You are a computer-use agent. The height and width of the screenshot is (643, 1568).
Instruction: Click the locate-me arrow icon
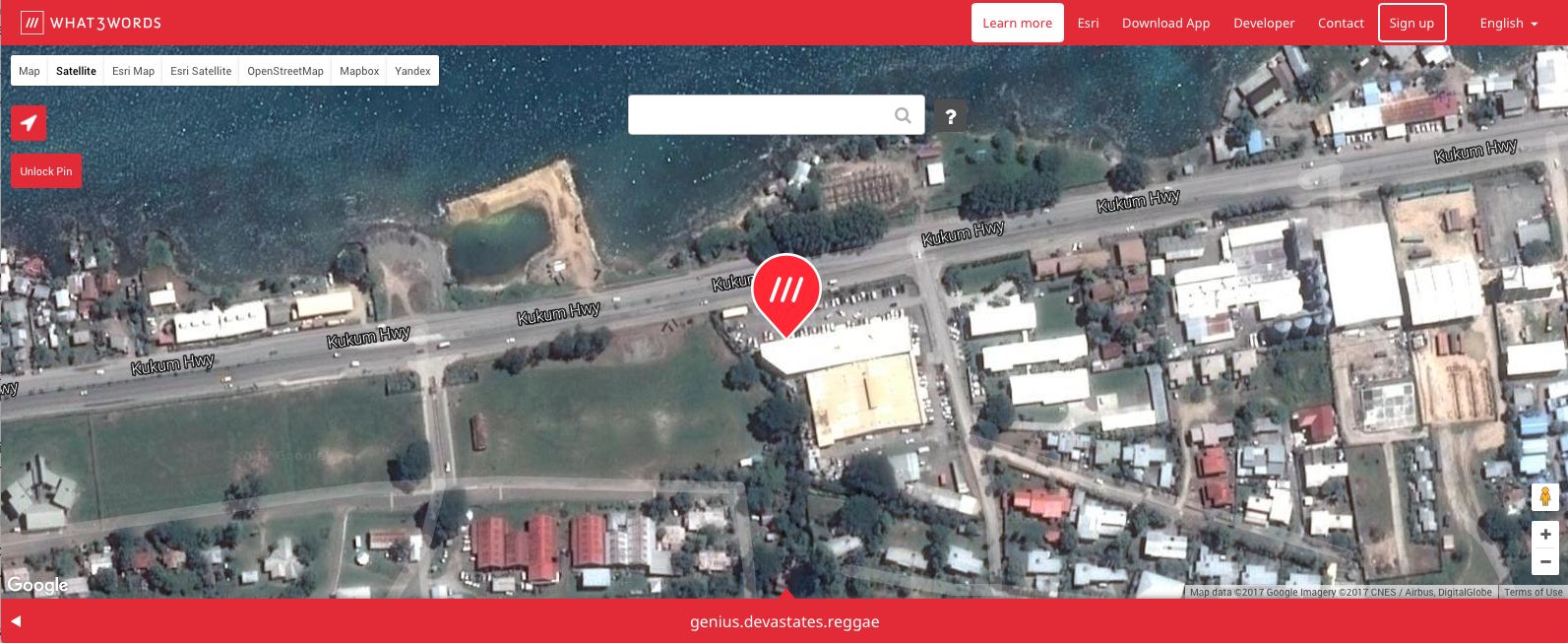[29, 123]
